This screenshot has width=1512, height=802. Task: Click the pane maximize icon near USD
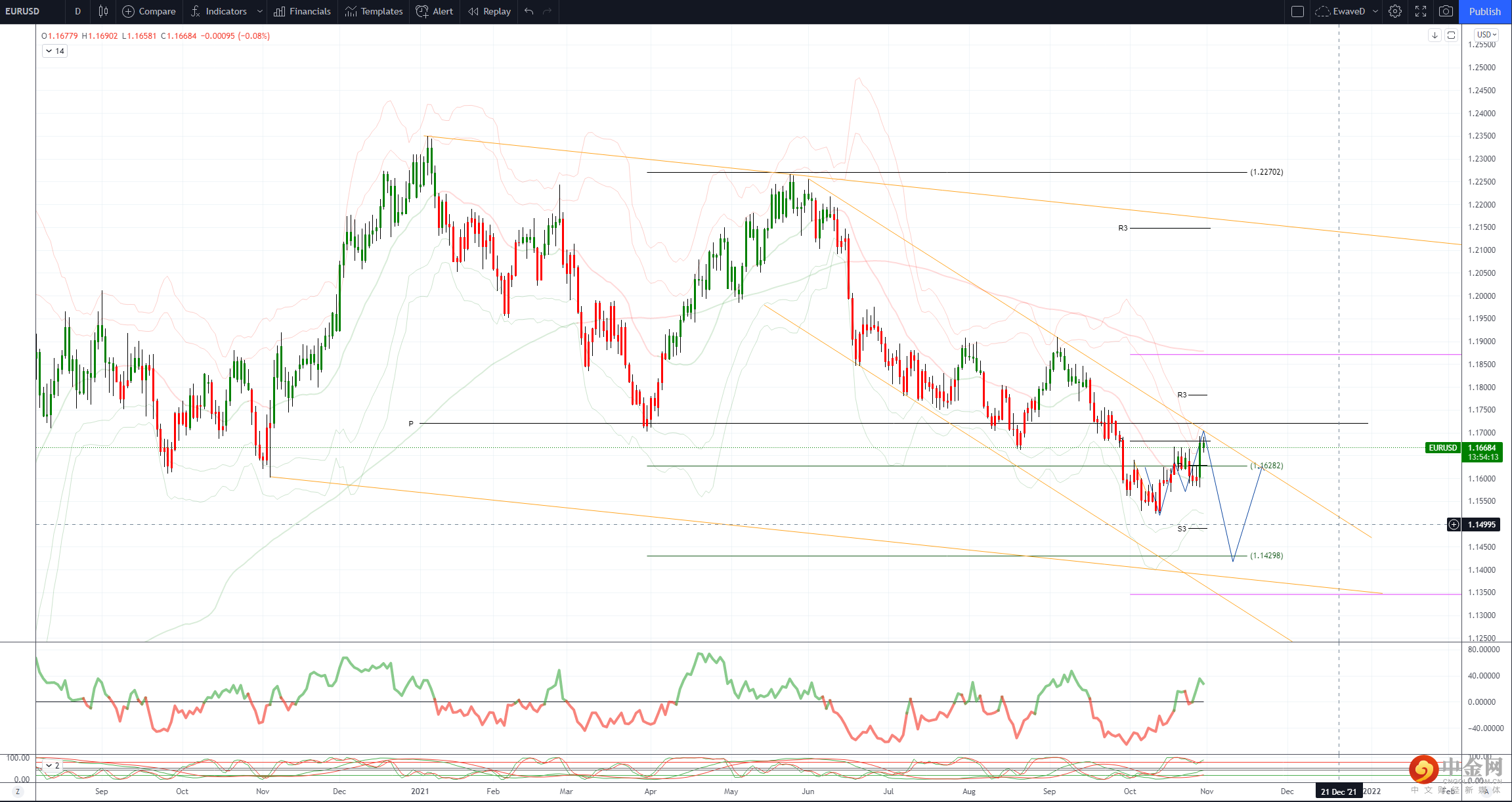[1452, 35]
